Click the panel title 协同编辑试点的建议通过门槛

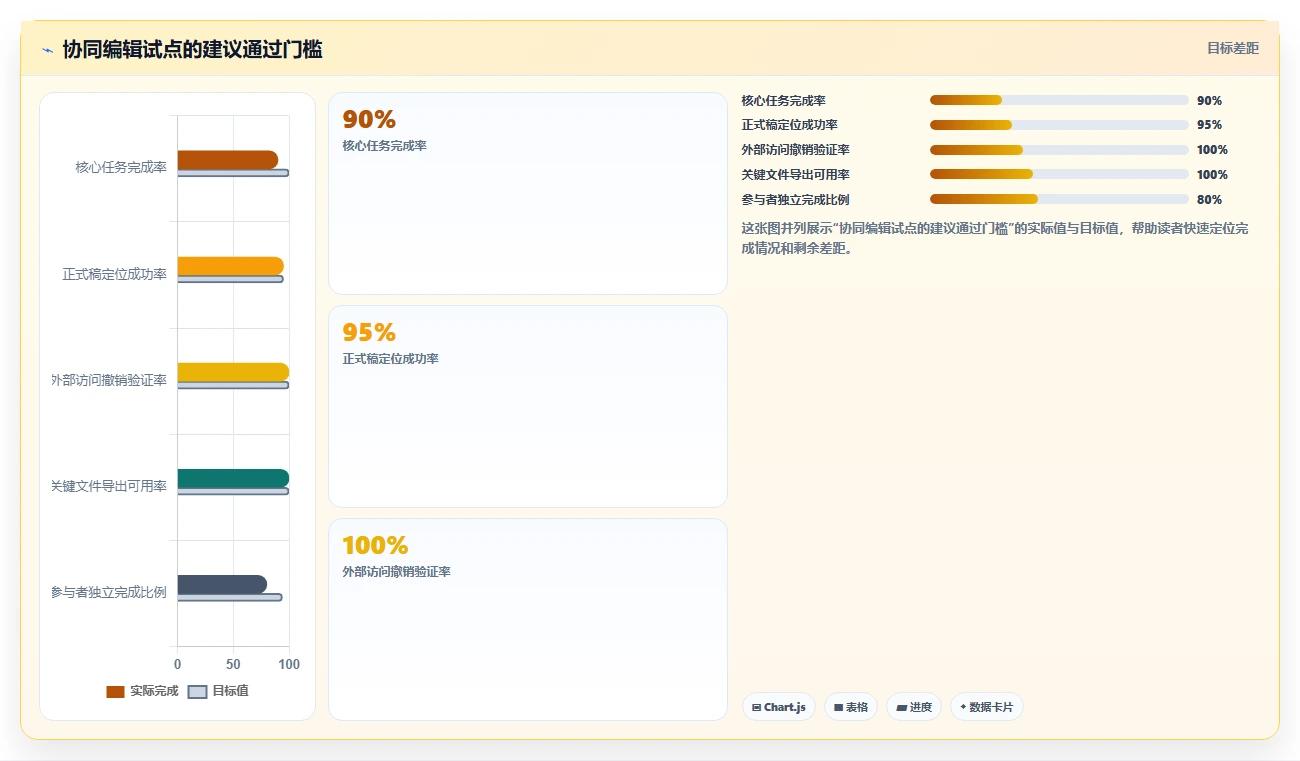pos(192,50)
